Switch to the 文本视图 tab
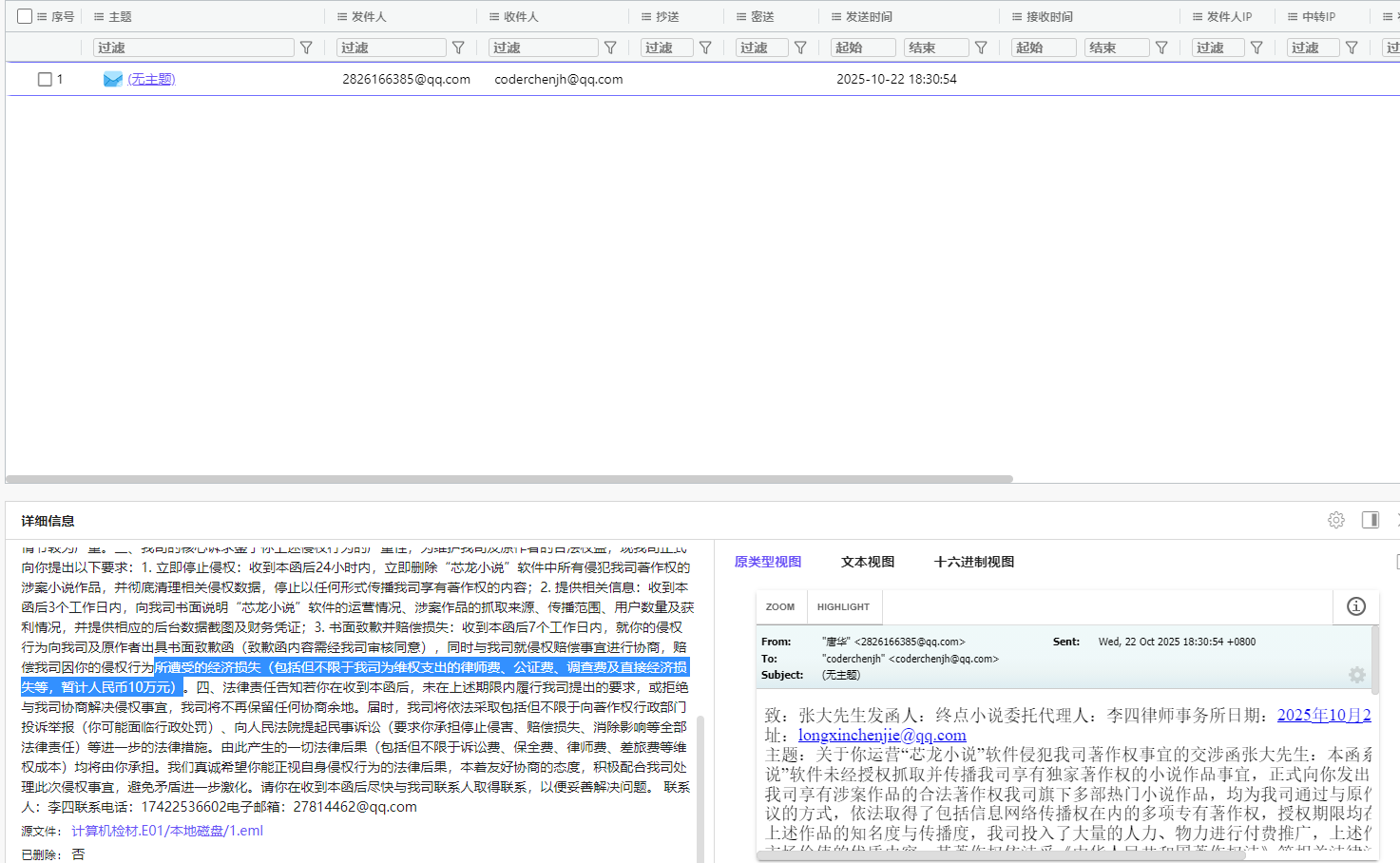The height and width of the screenshot is (863, 1400). 867,561
